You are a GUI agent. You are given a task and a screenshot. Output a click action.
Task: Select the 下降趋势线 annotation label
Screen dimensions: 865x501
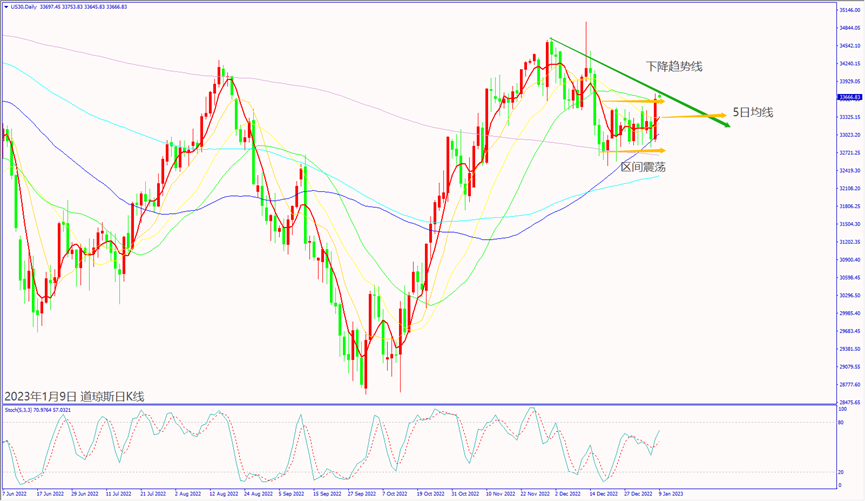click(673, 66)
